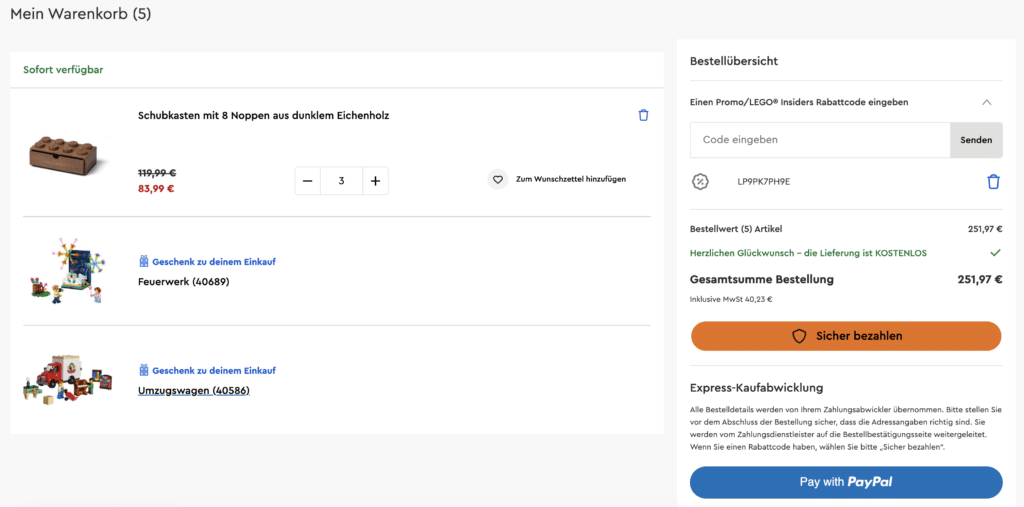Screen dimensions: 1024x507
Task: Click the Einen Promo/LEGO Insiders Rabattcode eingeben label
Action: (799, 102)
